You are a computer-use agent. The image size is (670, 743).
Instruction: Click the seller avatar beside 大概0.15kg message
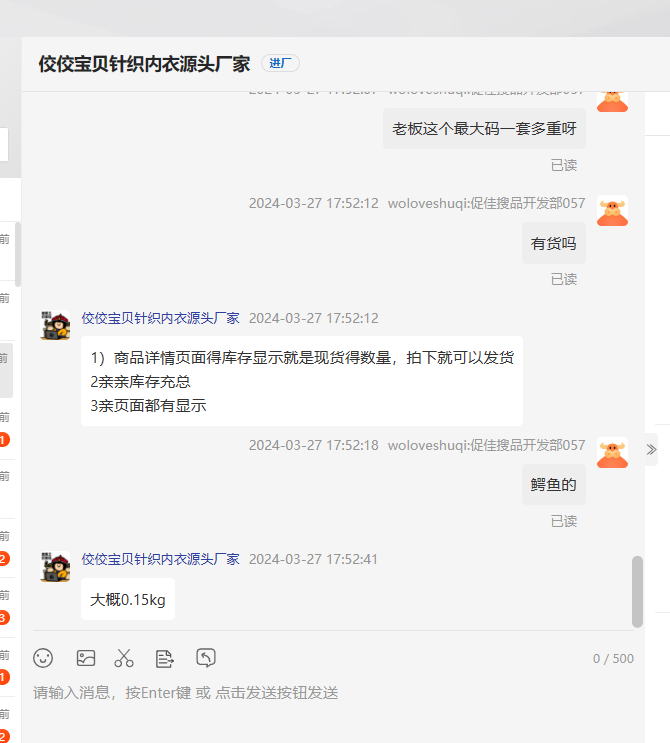pos(55,567)
